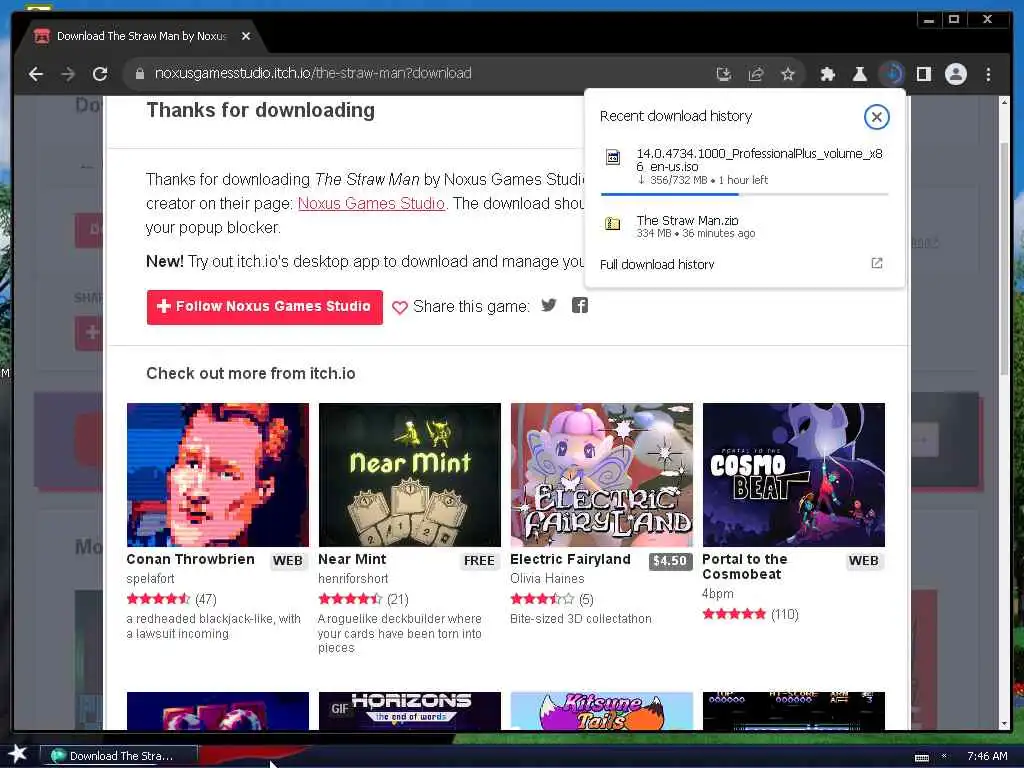1024x768 pixels.
Task: Open the side panel icon
Action: [923, 74]
